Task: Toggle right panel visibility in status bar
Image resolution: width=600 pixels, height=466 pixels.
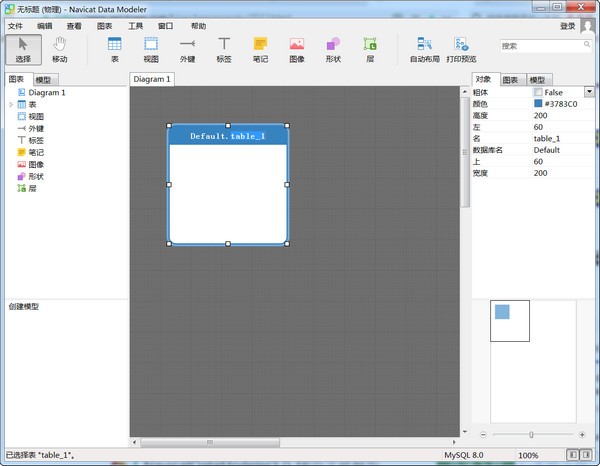Action: point(587,455)
